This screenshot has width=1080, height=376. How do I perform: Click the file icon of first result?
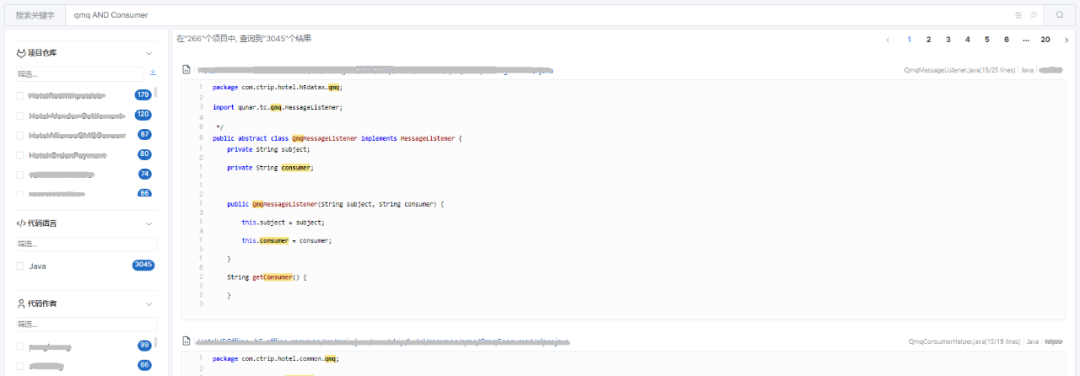(x=186, y=70)
